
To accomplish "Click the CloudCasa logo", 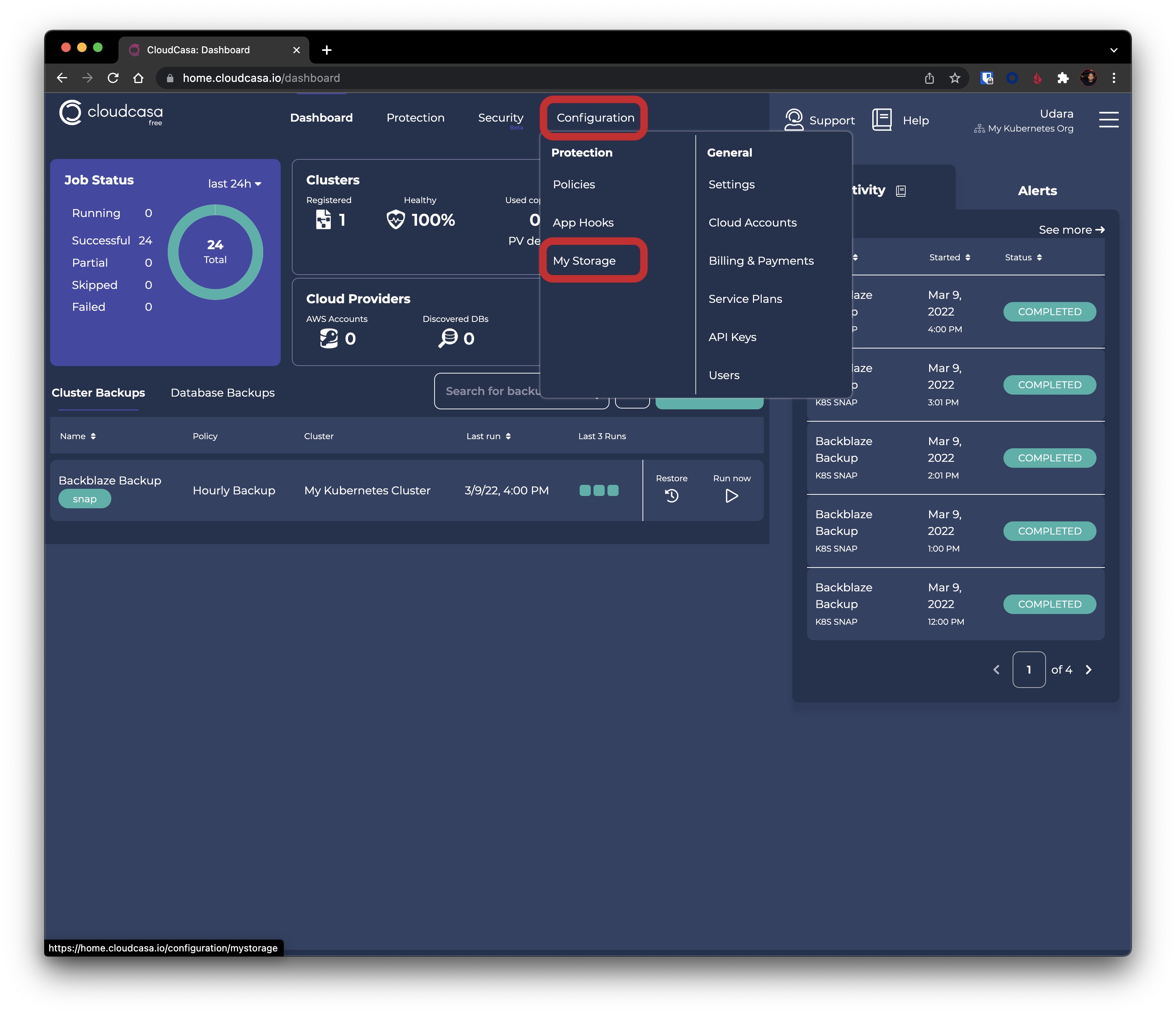I will point(111,113).
